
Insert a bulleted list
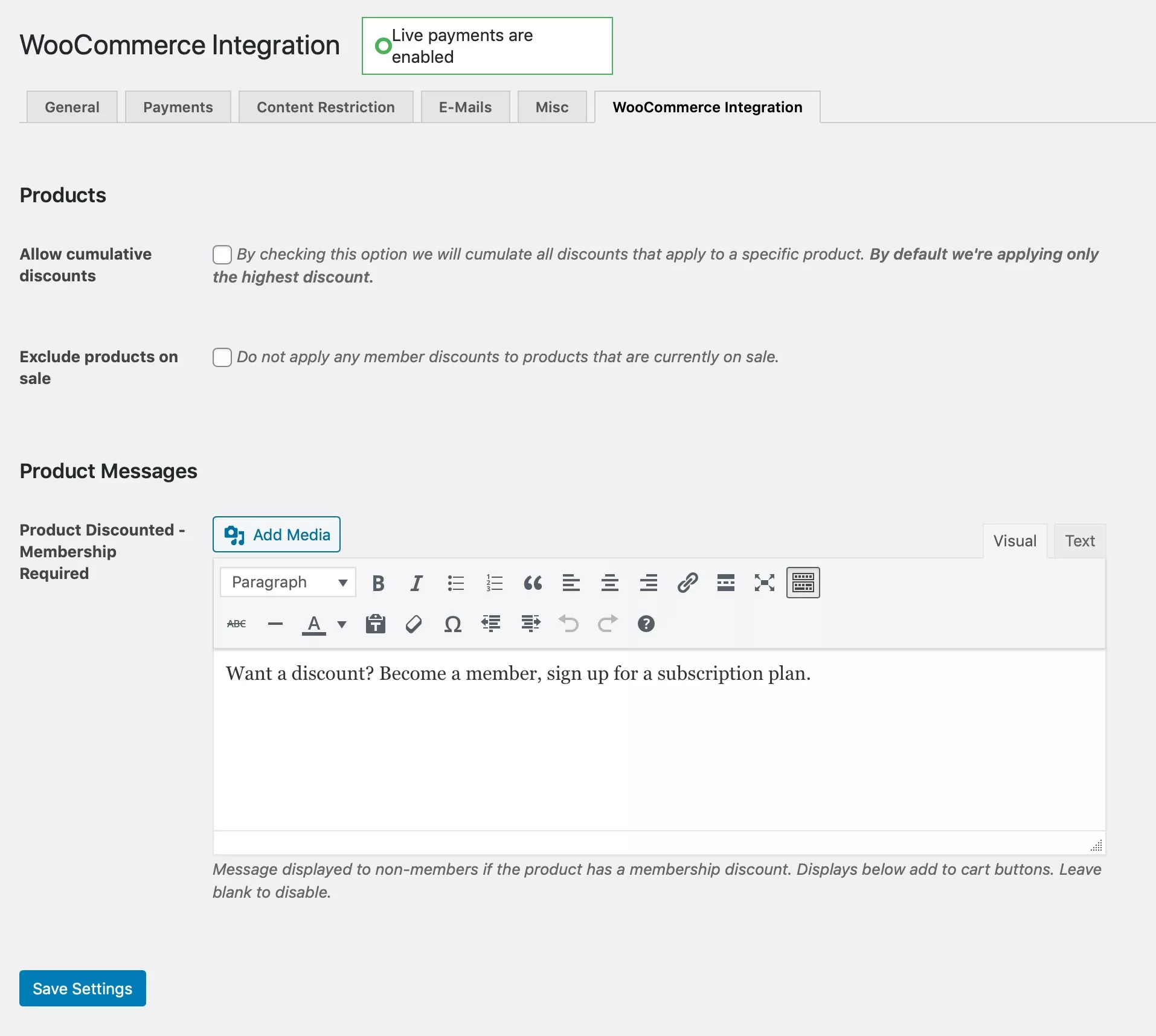tap(455, 583)
